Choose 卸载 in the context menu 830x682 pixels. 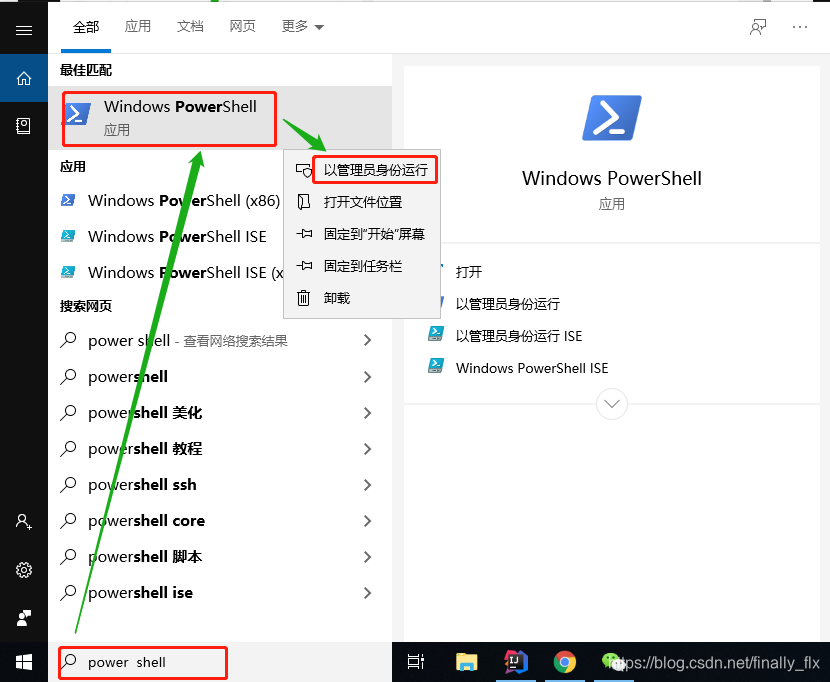click(x=362, y=298)
